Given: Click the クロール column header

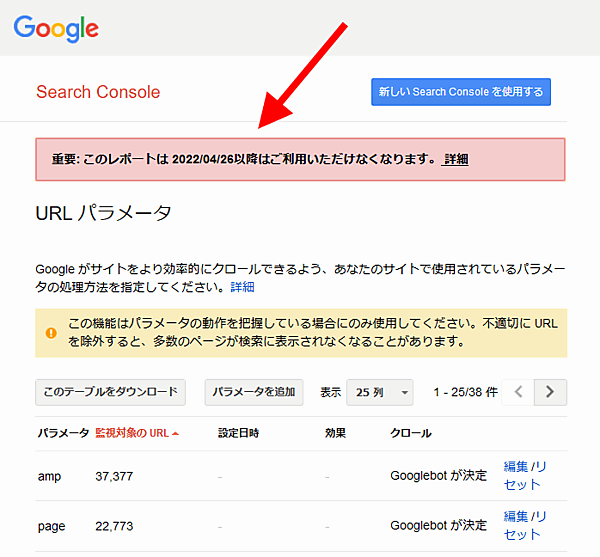Looking at the screenshot, I should pos(411,433).
